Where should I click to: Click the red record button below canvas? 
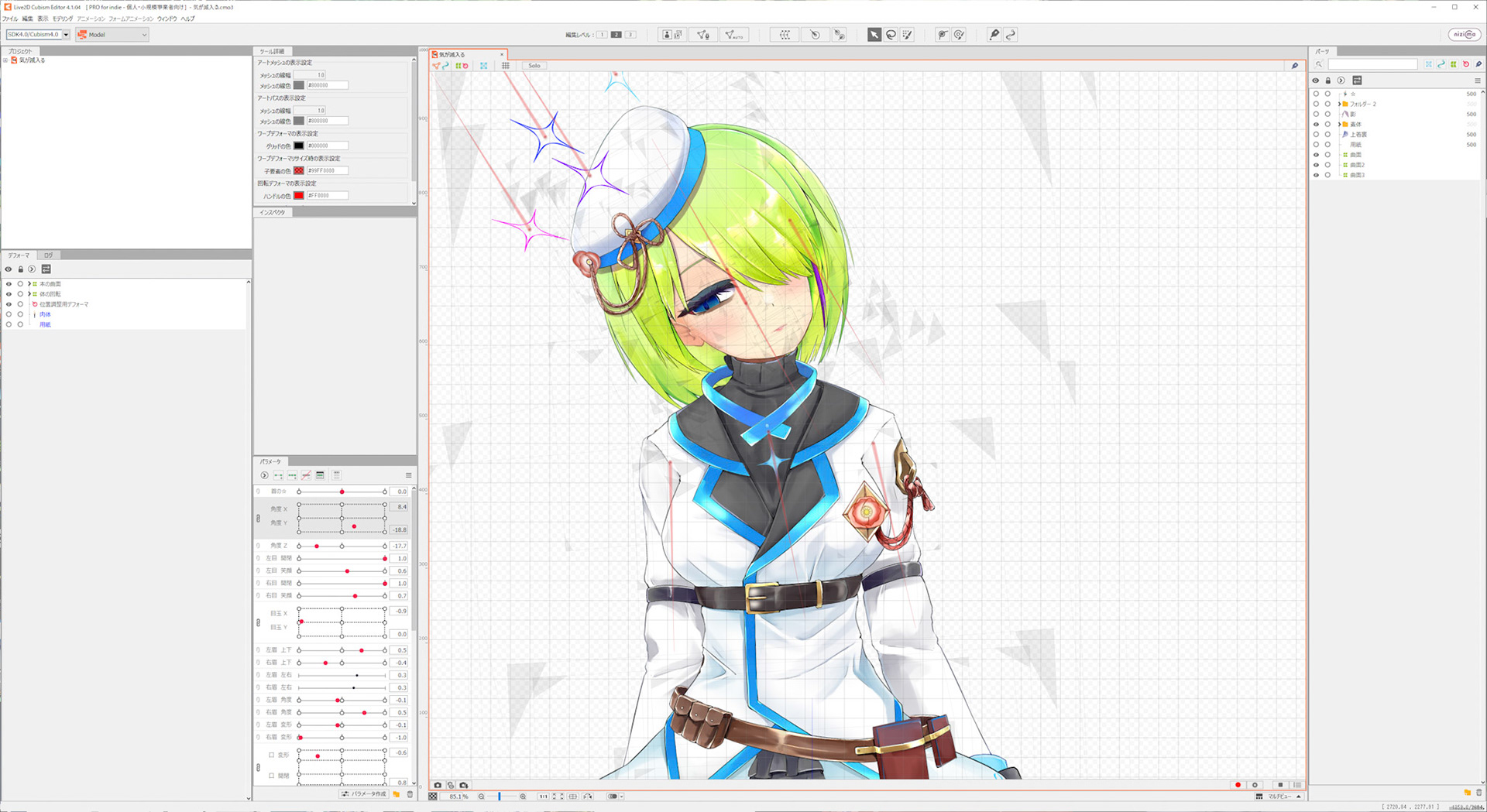(x=1238, y=785)
